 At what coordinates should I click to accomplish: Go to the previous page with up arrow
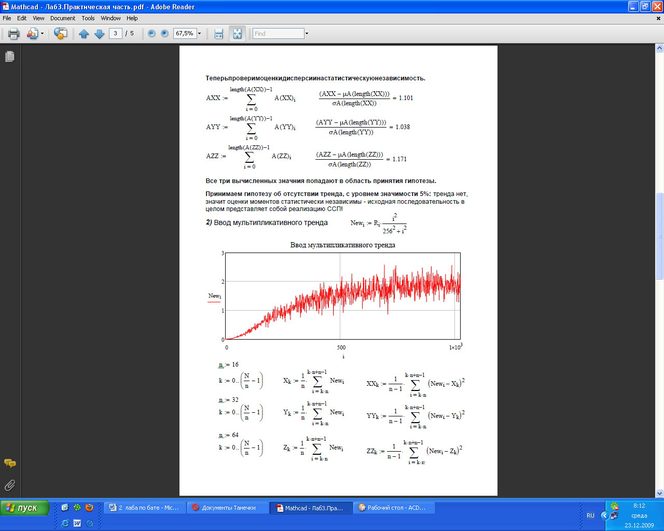tap(84, 33)
